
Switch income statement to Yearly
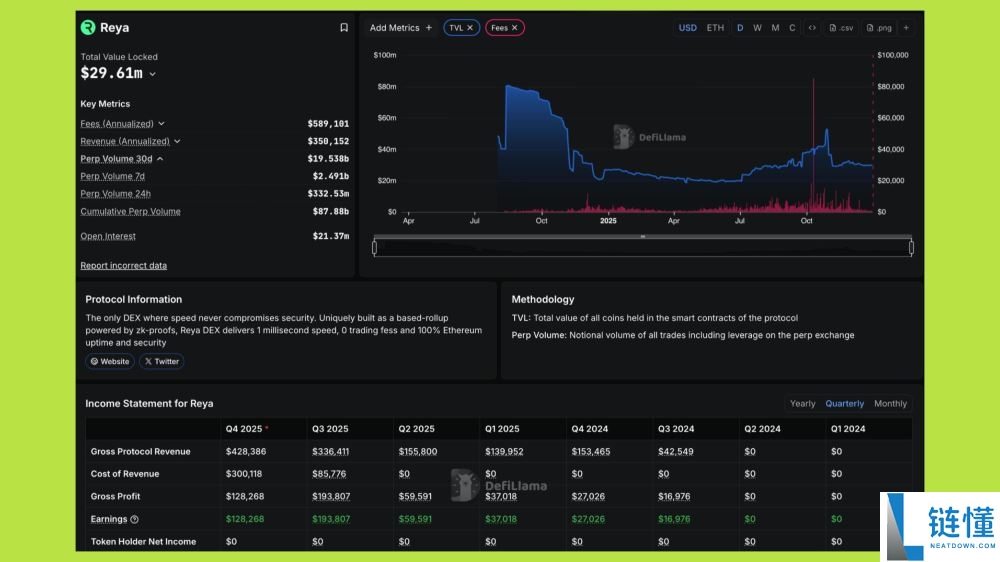[802, 403]
